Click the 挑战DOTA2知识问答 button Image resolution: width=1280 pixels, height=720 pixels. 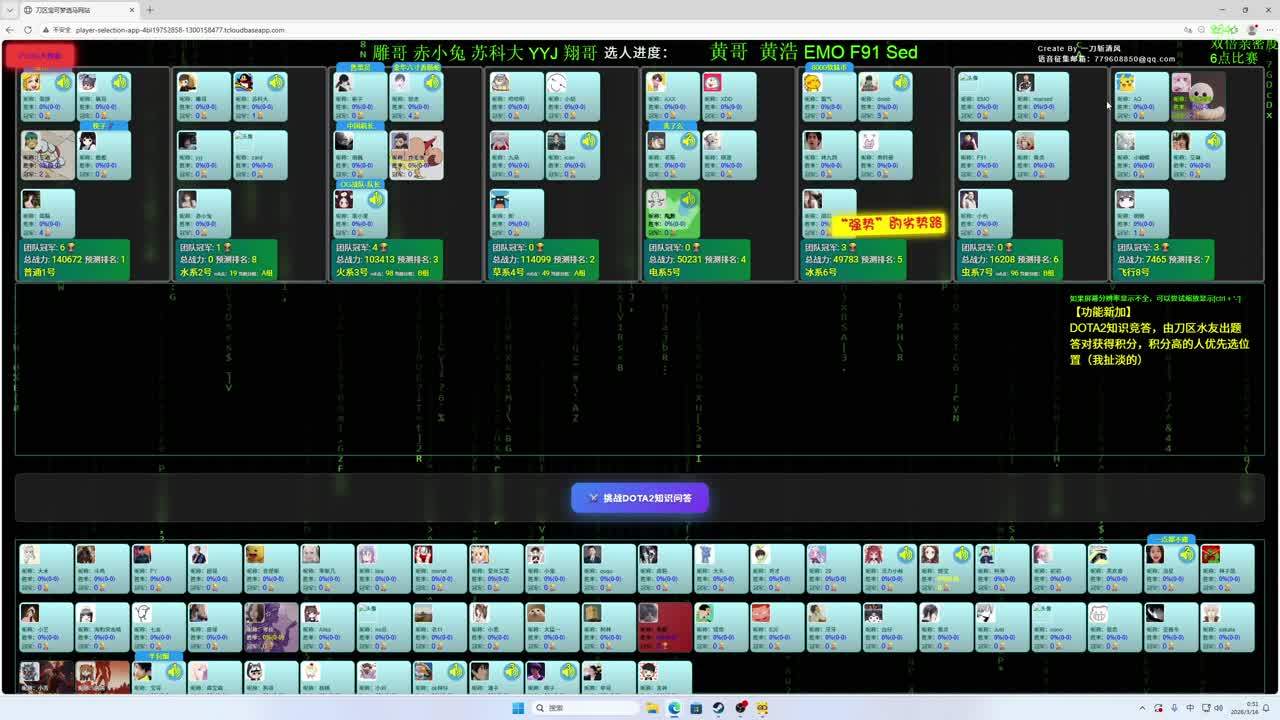click(640, 498)
